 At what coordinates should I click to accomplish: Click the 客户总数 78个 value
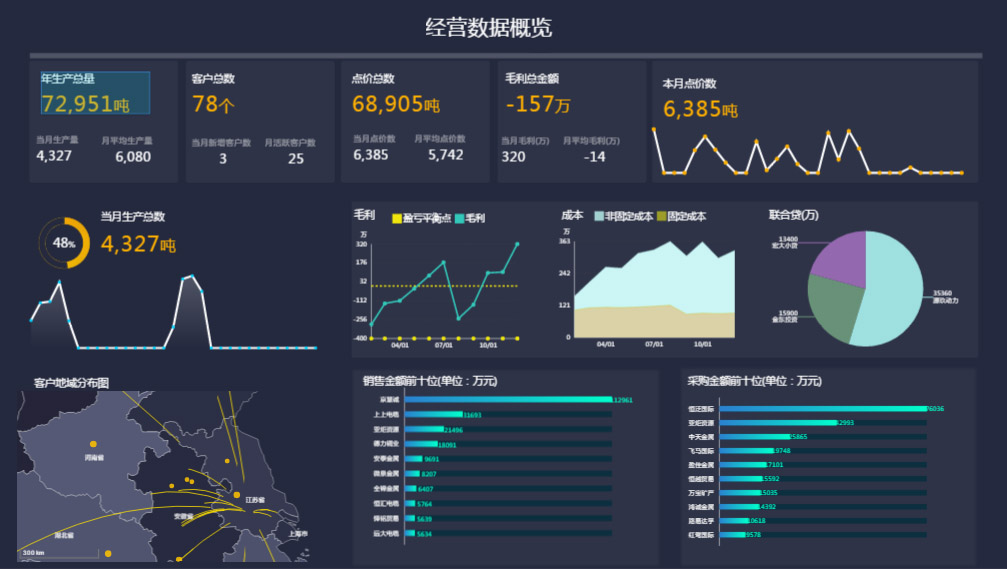coord(213,104)
